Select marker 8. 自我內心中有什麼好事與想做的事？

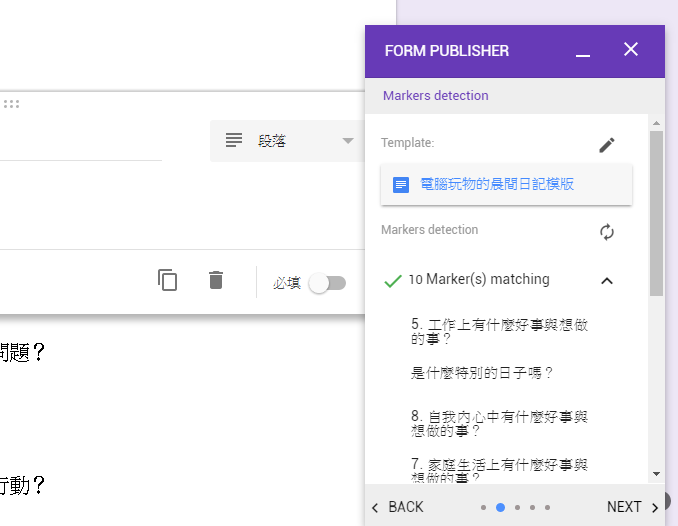(499, 423)
